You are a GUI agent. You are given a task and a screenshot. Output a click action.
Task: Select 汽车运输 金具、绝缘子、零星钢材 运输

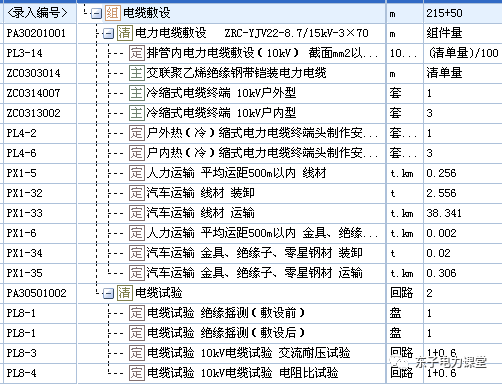[255, 273]
